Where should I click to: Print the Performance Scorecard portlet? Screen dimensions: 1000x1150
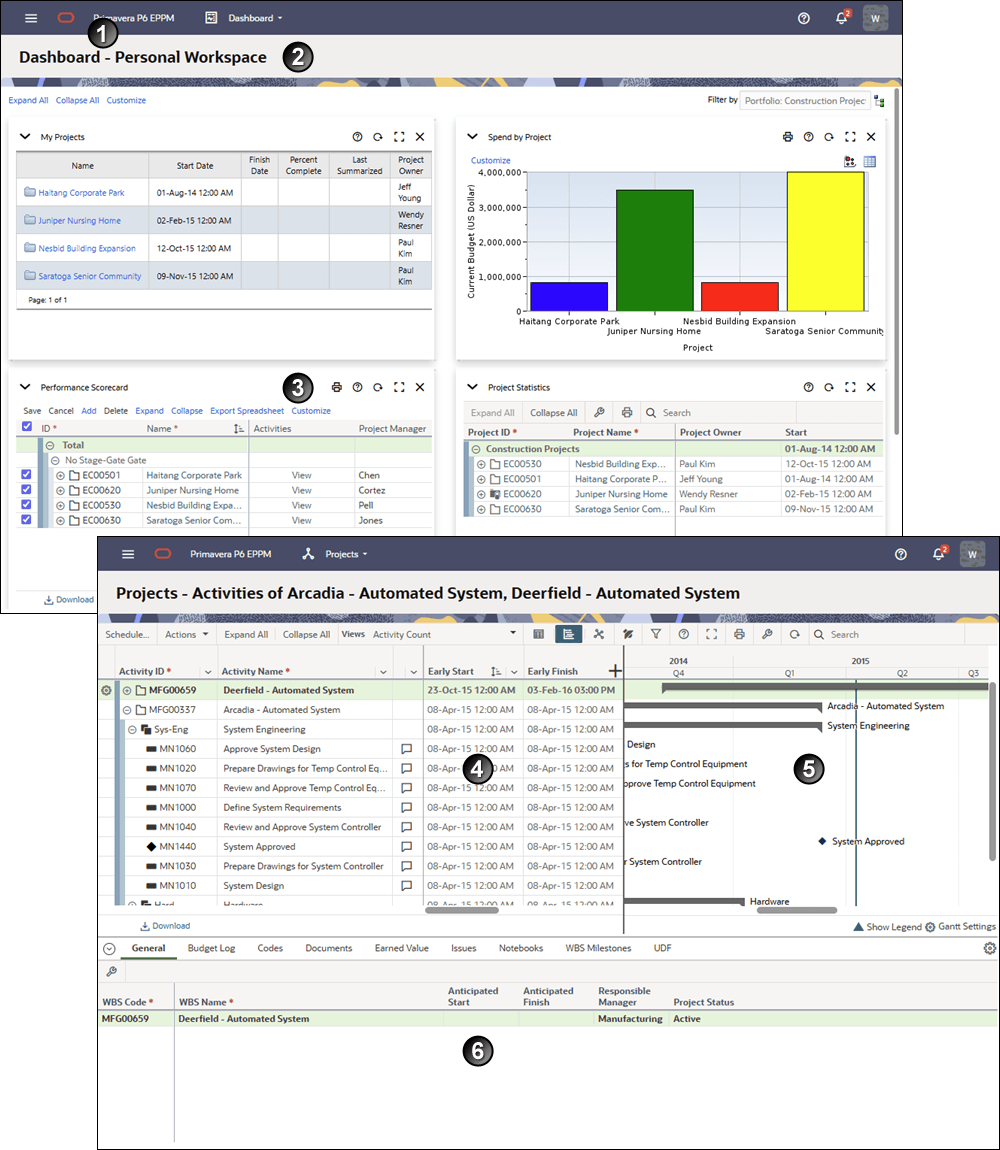pyautogui.click(x=336, y=387)
